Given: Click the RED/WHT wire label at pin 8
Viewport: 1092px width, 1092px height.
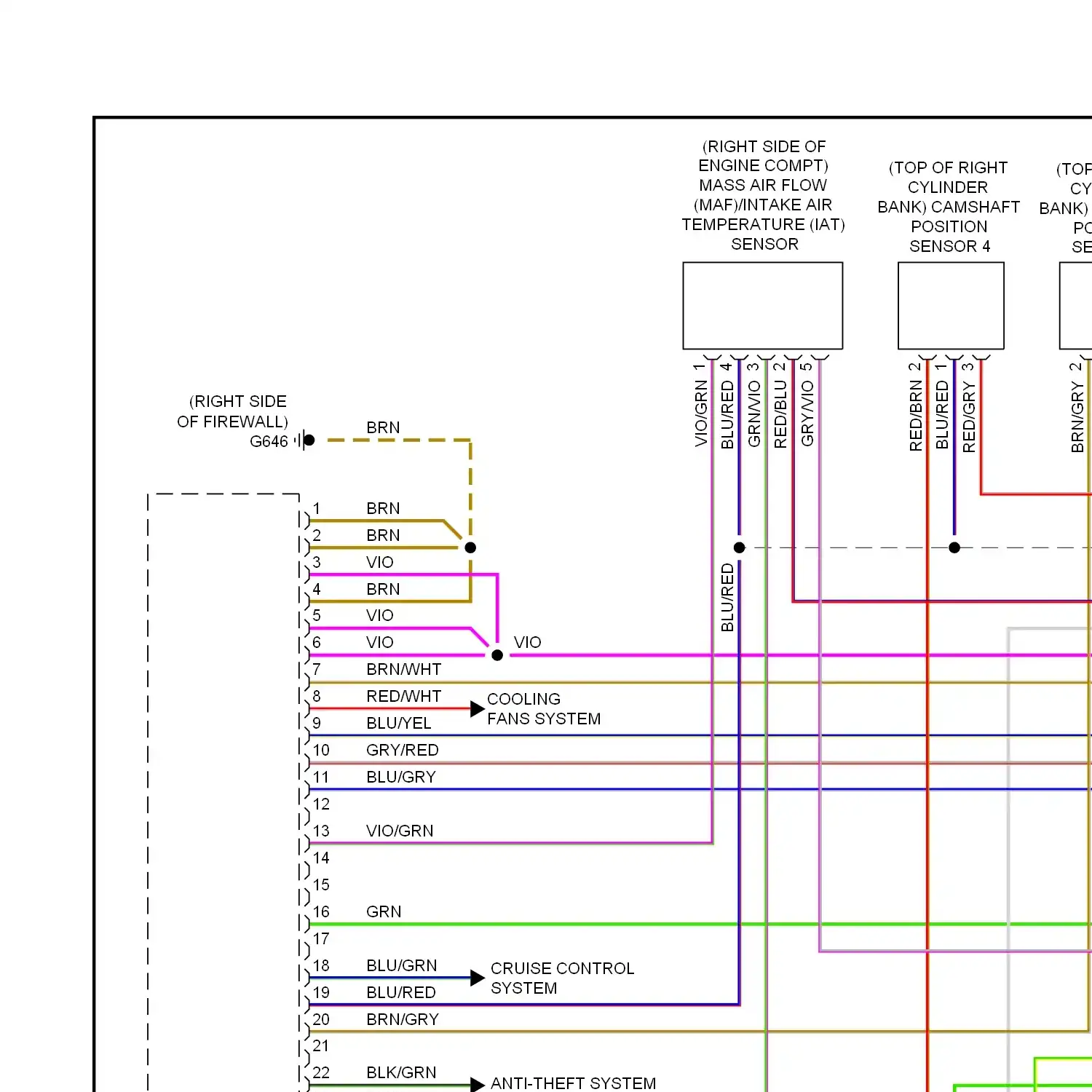Looking at the screenshot, I should pos(404,696).
